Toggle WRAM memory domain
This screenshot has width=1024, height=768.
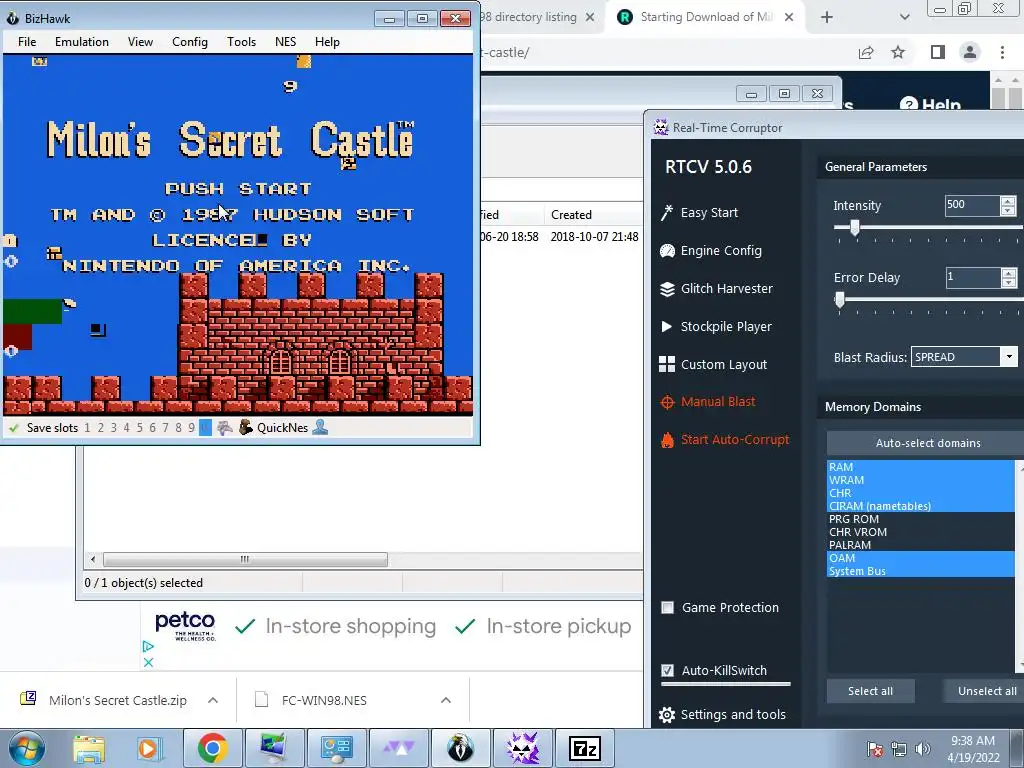(x=921, y=480)
